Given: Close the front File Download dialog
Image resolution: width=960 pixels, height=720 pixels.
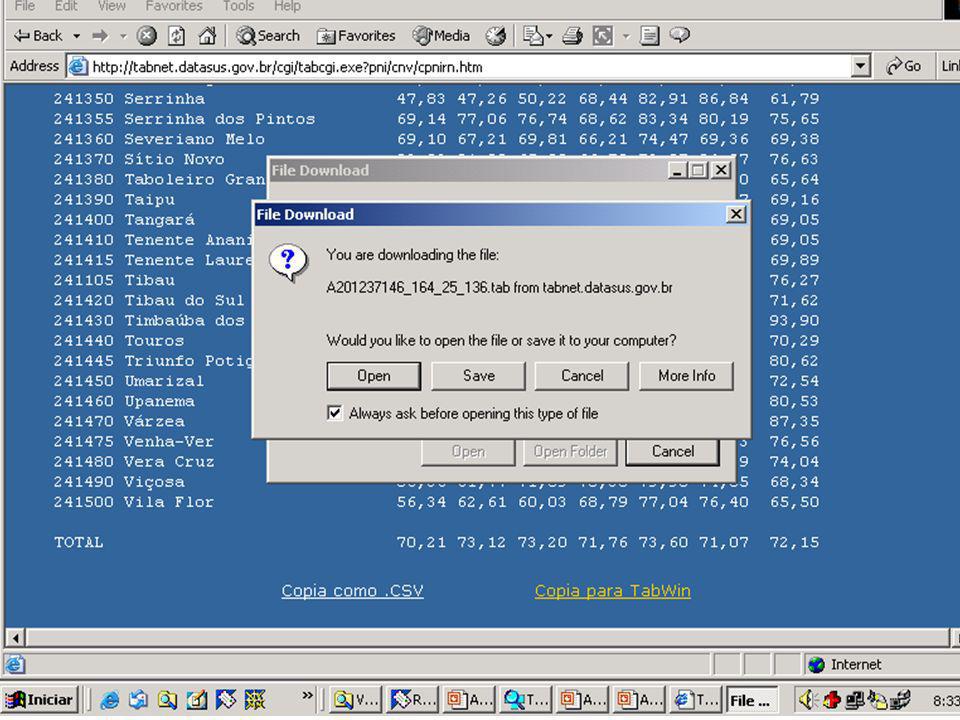Looking at the screenshot, I should (735, 214).
